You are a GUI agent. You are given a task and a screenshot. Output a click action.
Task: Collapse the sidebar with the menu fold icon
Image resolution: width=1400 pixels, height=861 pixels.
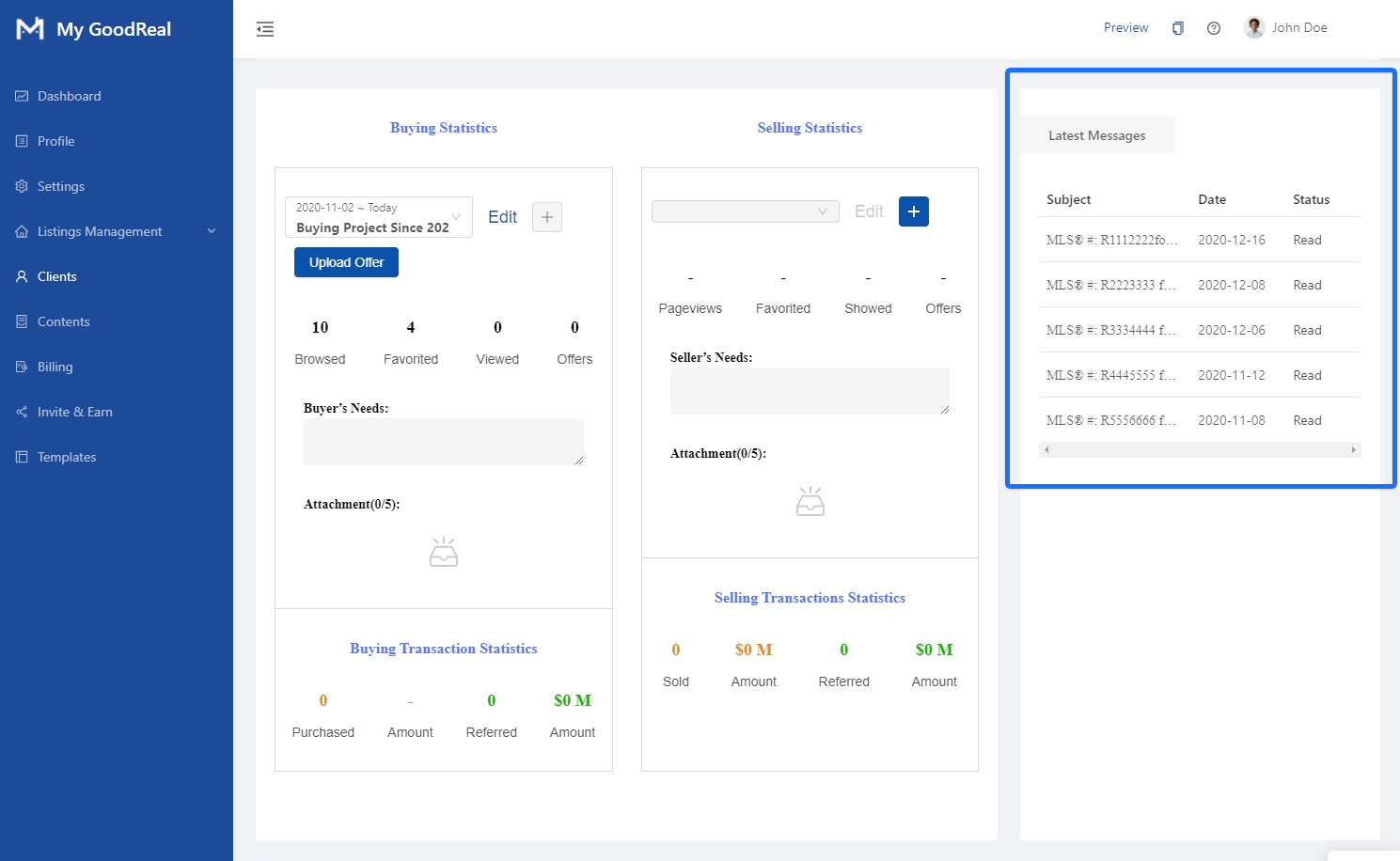point(265,29)
